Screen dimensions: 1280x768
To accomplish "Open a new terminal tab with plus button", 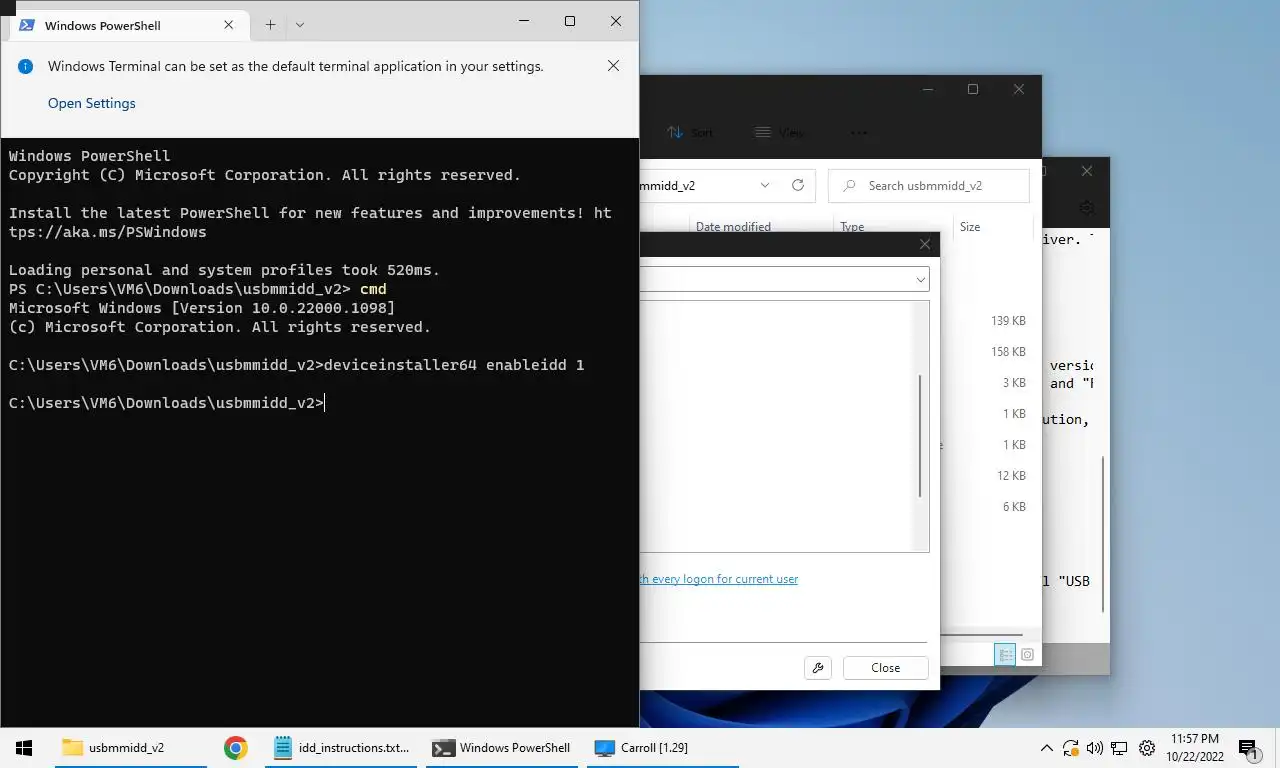I will click(270, 25).
